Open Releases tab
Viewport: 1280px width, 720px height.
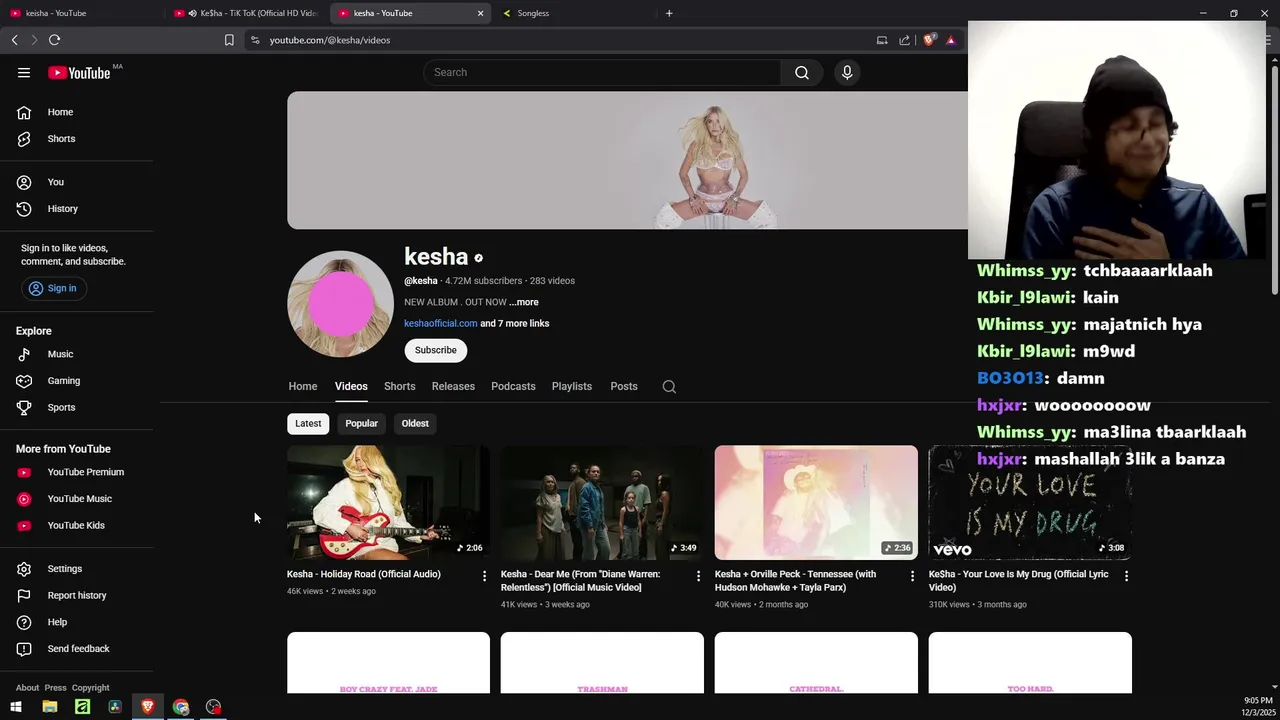click(x=453, y=386)
